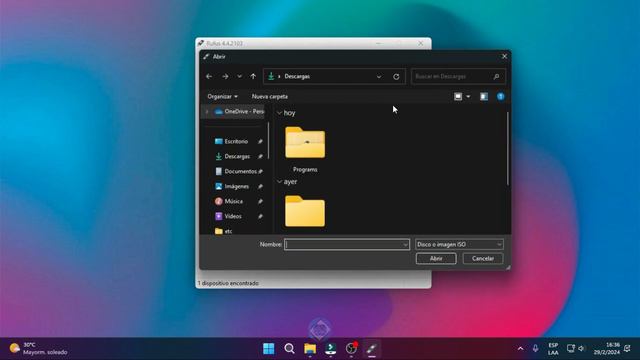640x360 pixels.
Task: Show hidden system tray icons
Action: pos(520,349)
